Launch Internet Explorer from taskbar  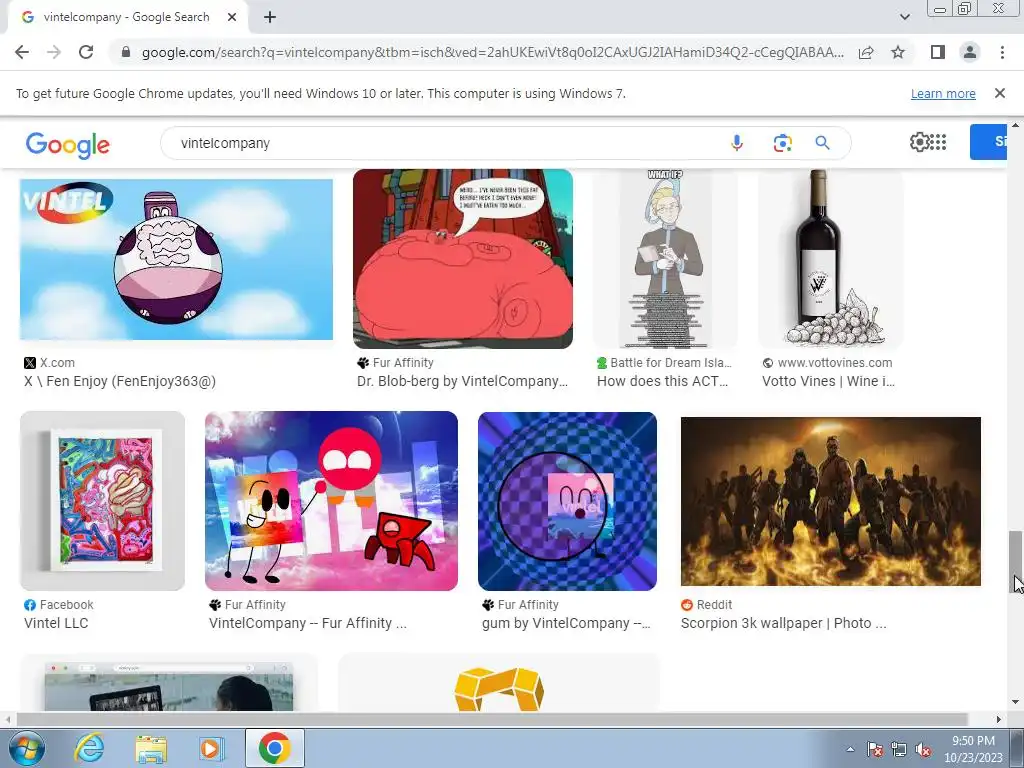[89, 748]
